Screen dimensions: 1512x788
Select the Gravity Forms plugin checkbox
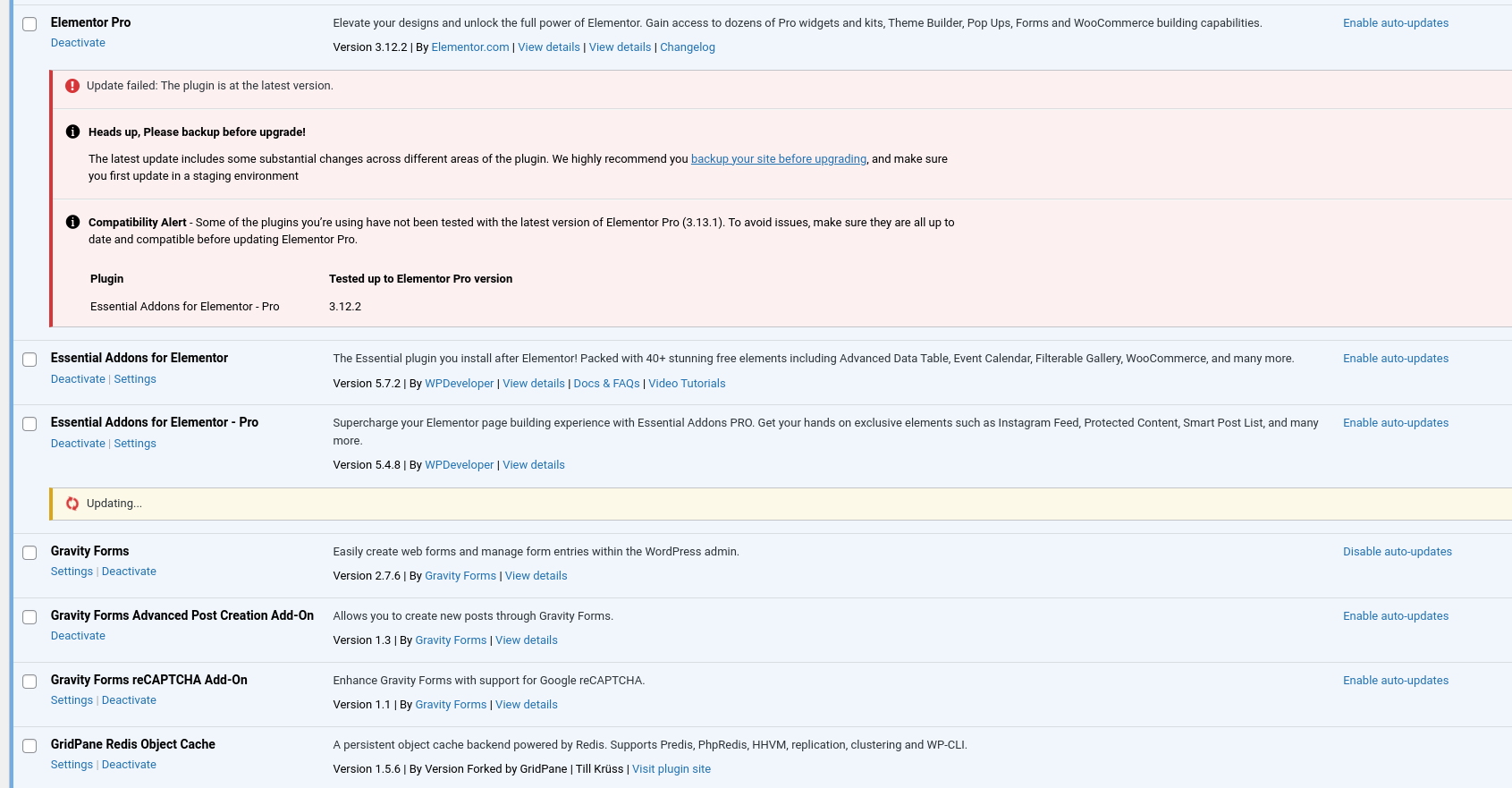[x=30, y=553]
